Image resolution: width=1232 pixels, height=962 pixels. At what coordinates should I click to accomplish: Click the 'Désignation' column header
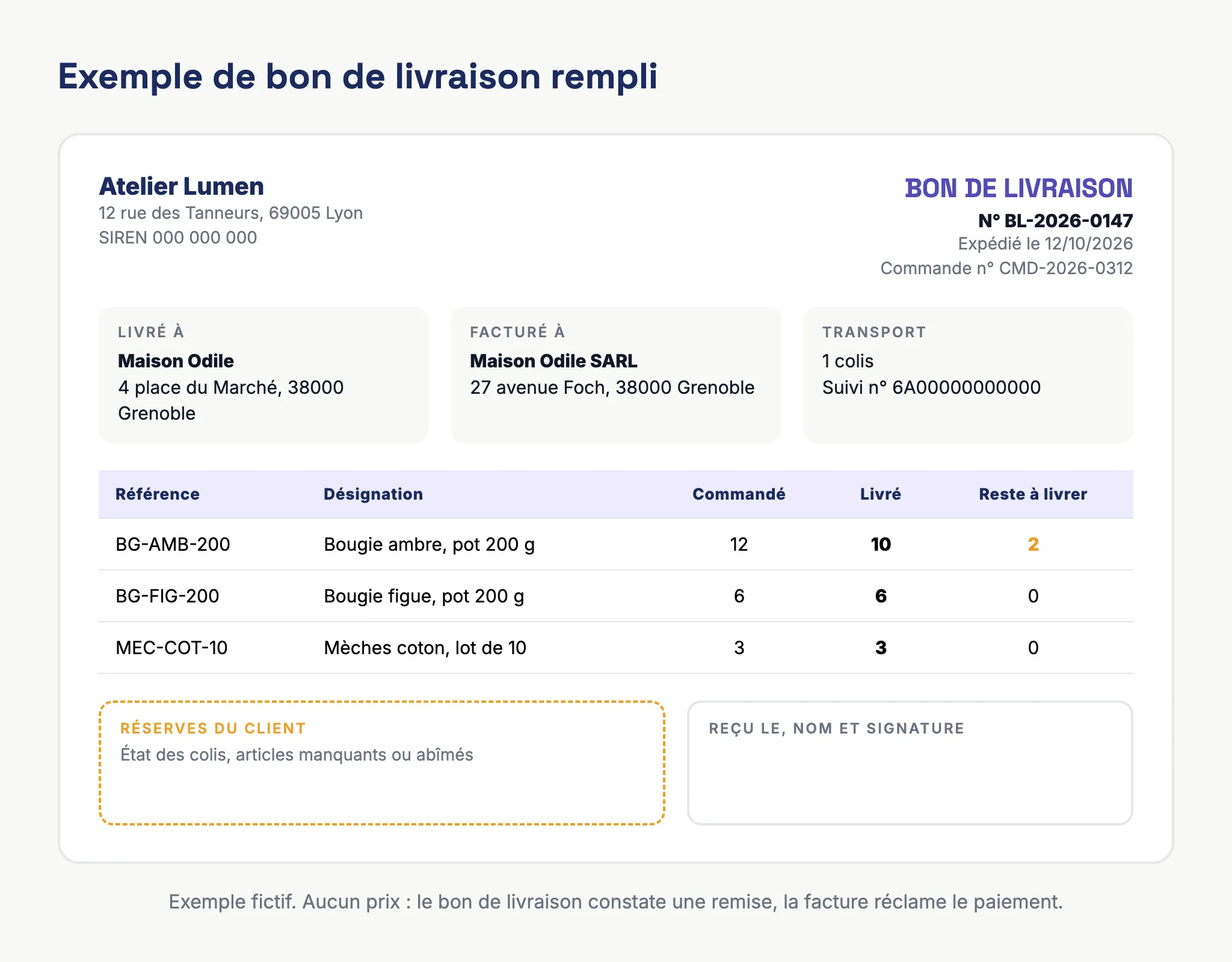[373, 494]
